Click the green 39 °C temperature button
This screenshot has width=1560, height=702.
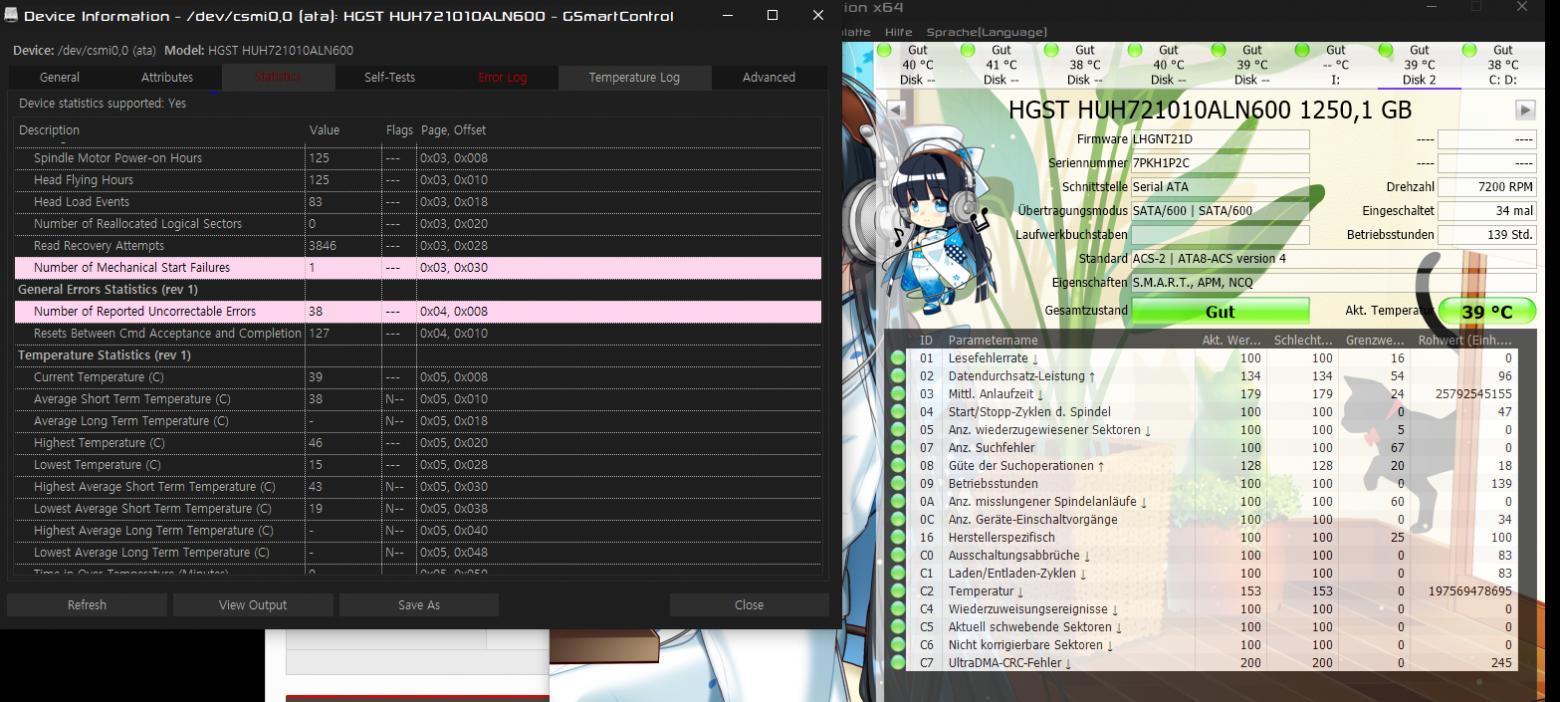pos(1487,311)
